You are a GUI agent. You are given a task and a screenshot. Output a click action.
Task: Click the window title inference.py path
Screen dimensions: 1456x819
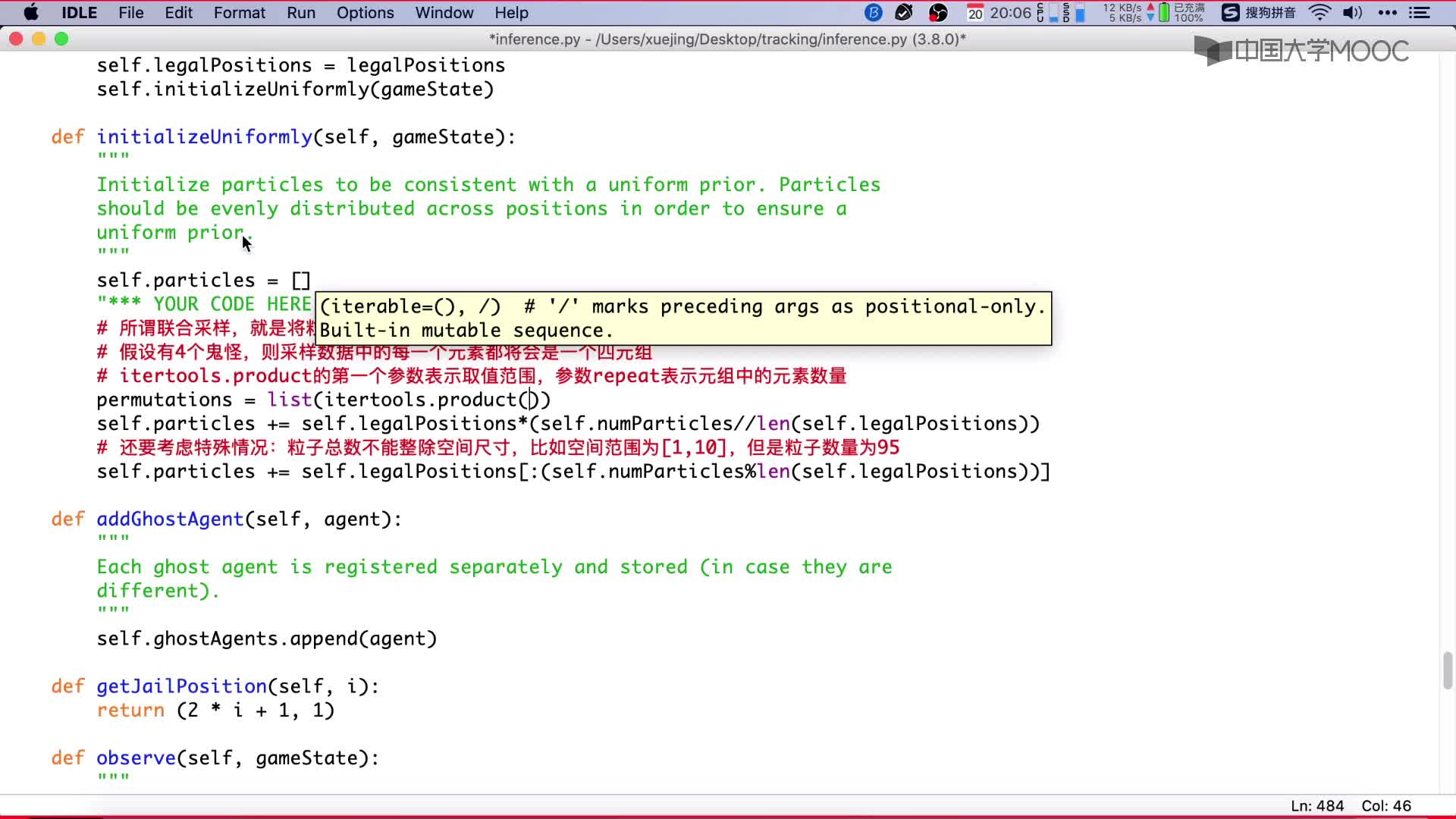728,39
